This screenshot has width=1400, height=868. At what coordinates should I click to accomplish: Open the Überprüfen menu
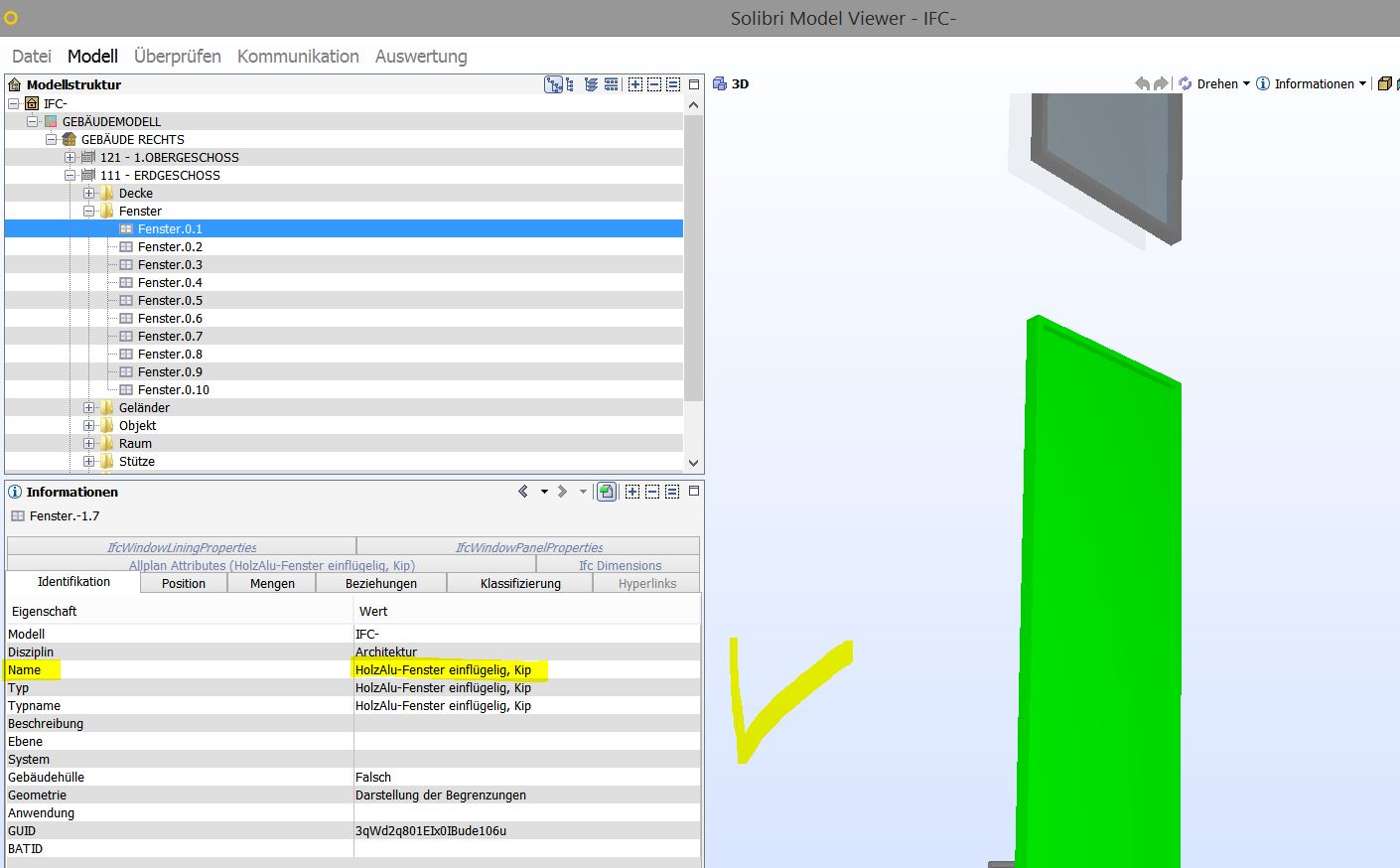(x=177, y=57)
